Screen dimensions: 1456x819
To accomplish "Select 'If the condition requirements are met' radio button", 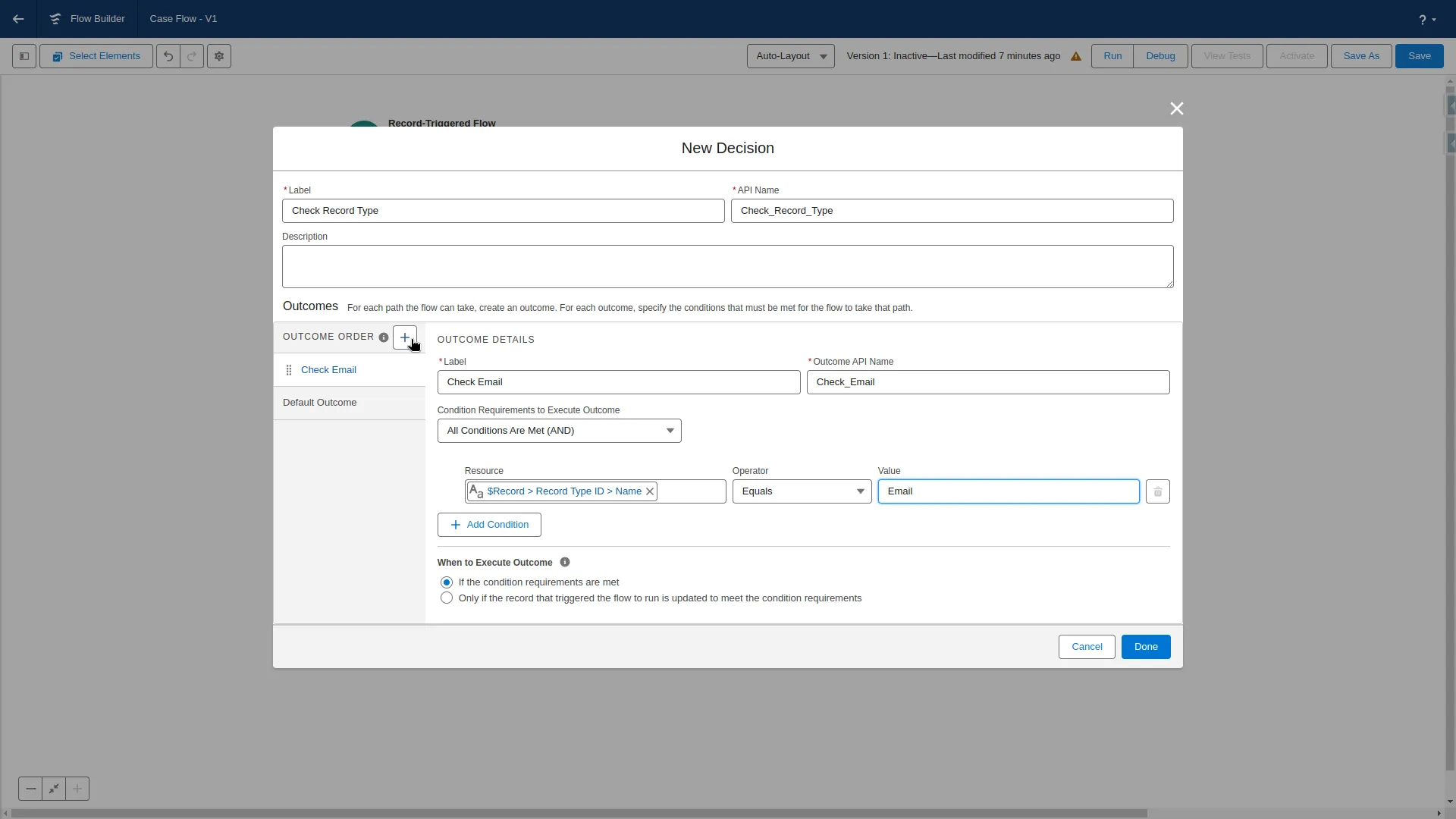I will [x=447, y=582].
